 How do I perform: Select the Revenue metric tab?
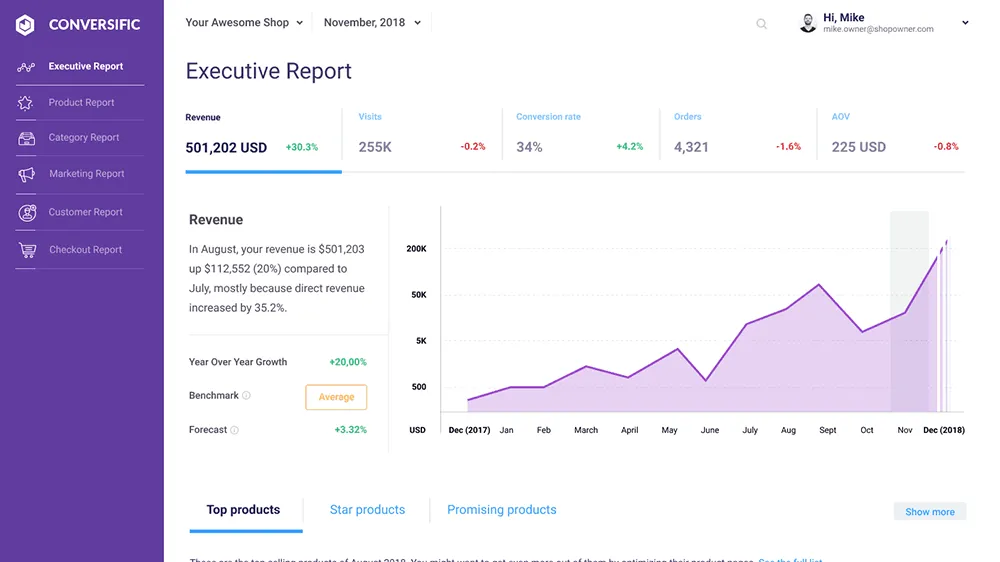pyautogui.click(x=263, y=139)
